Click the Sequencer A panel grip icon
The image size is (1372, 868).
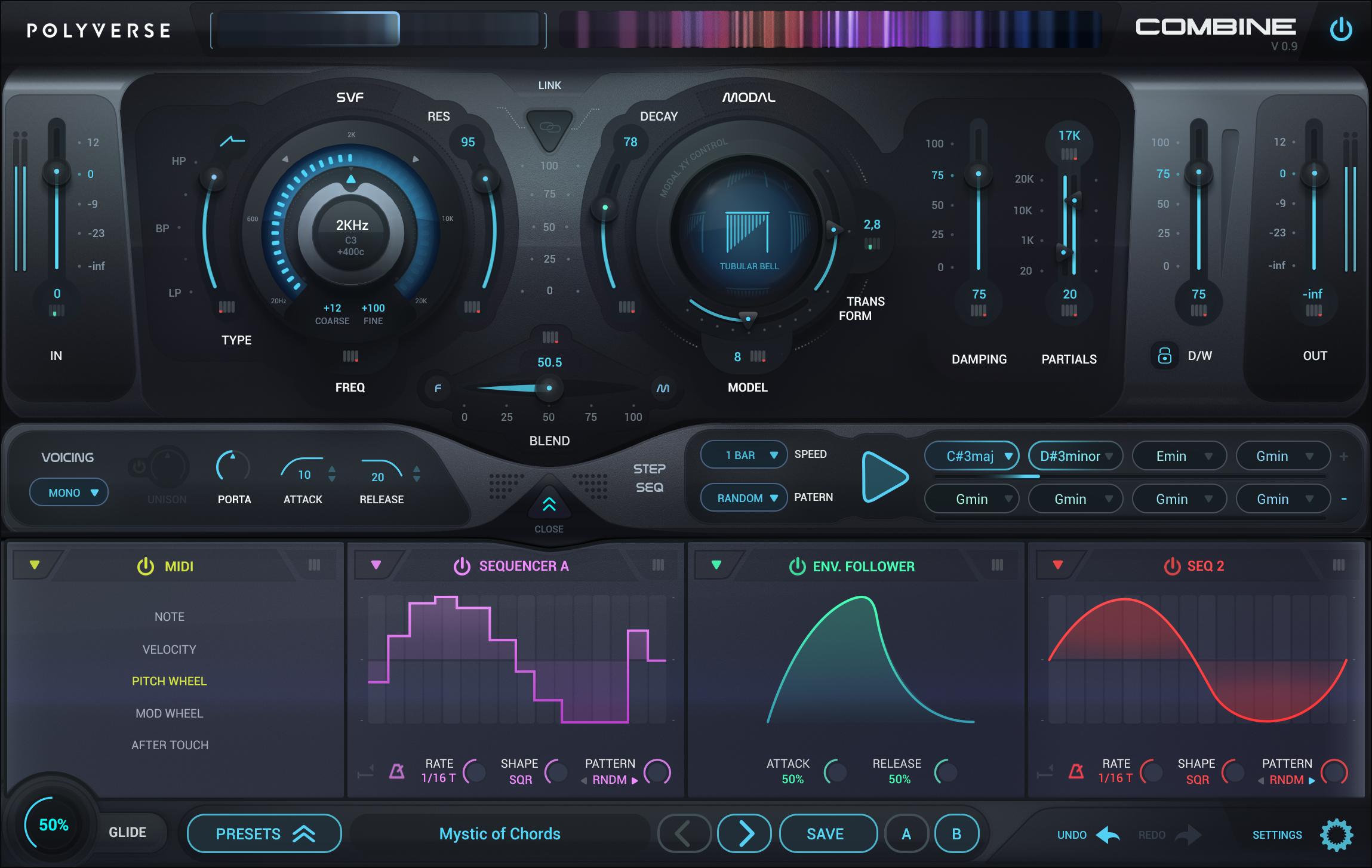pyautogui.click(x=658, y=565)
